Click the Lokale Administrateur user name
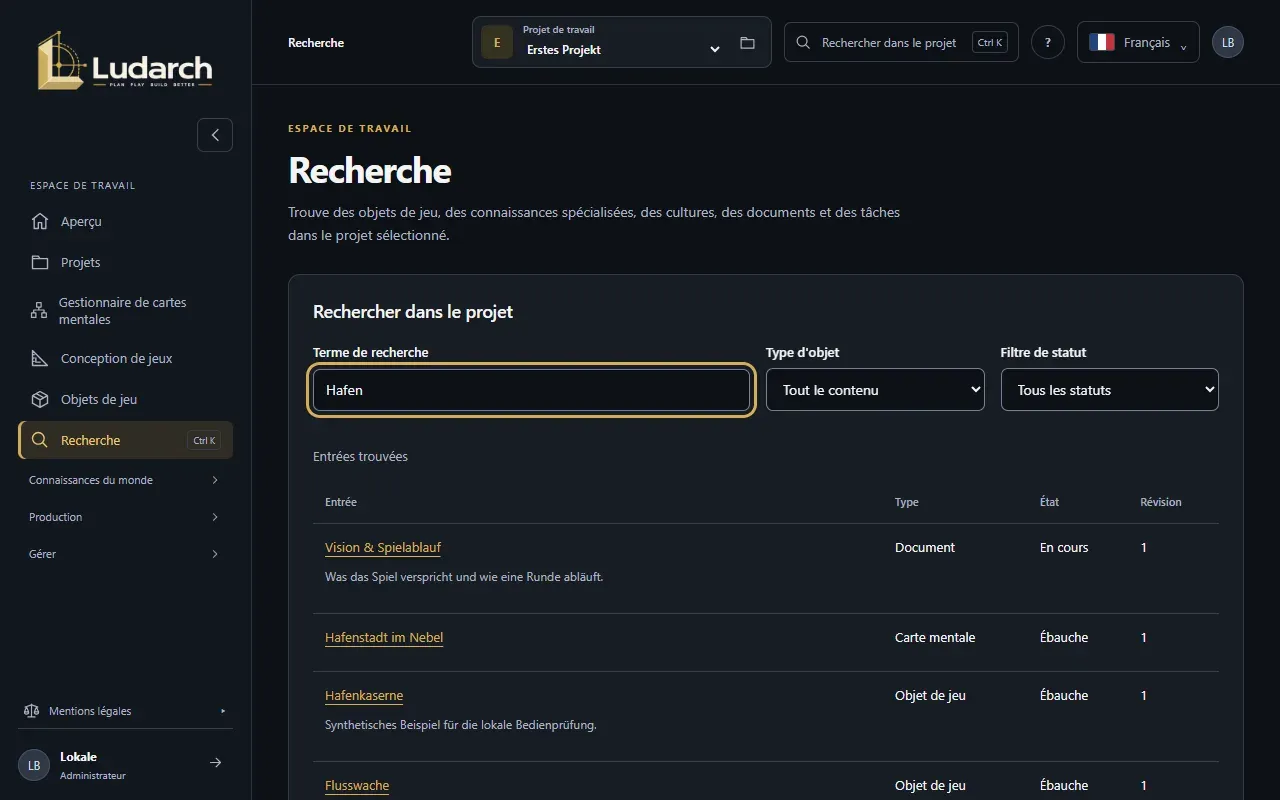Image resolution: width=1280 pixels, height=800 pixels. (93, 765)
